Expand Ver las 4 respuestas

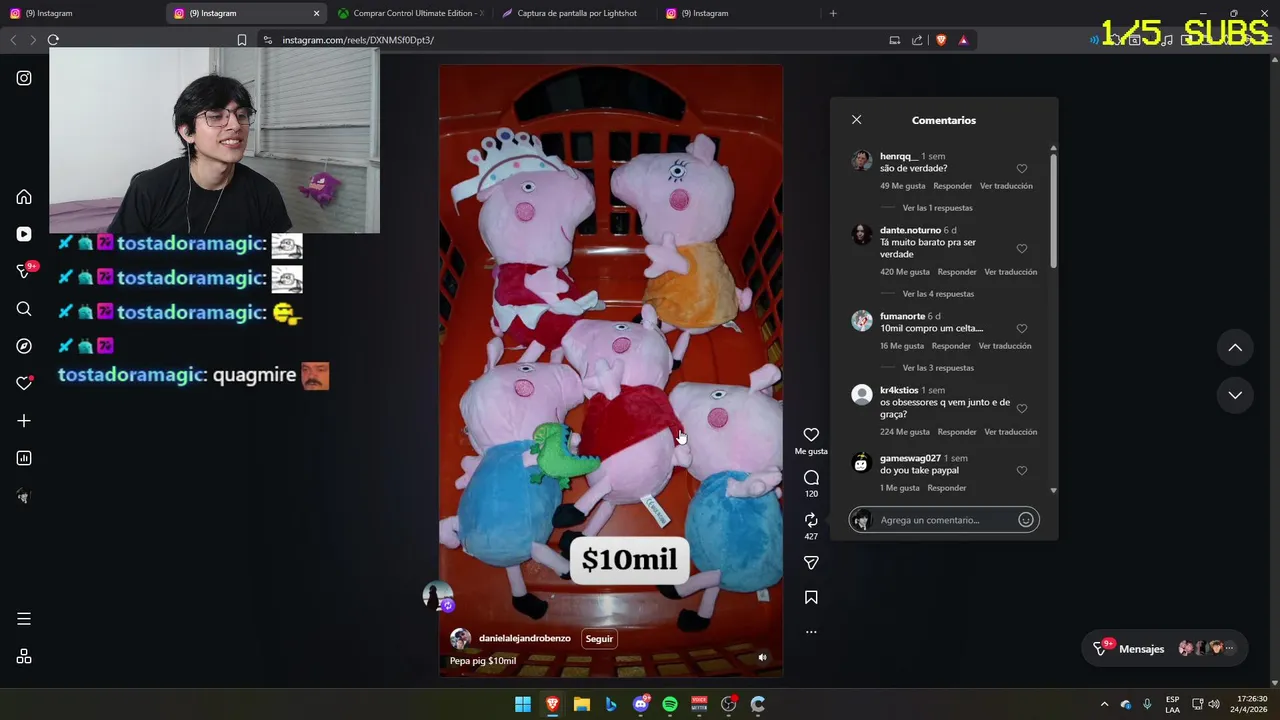(x=938, y=294)
